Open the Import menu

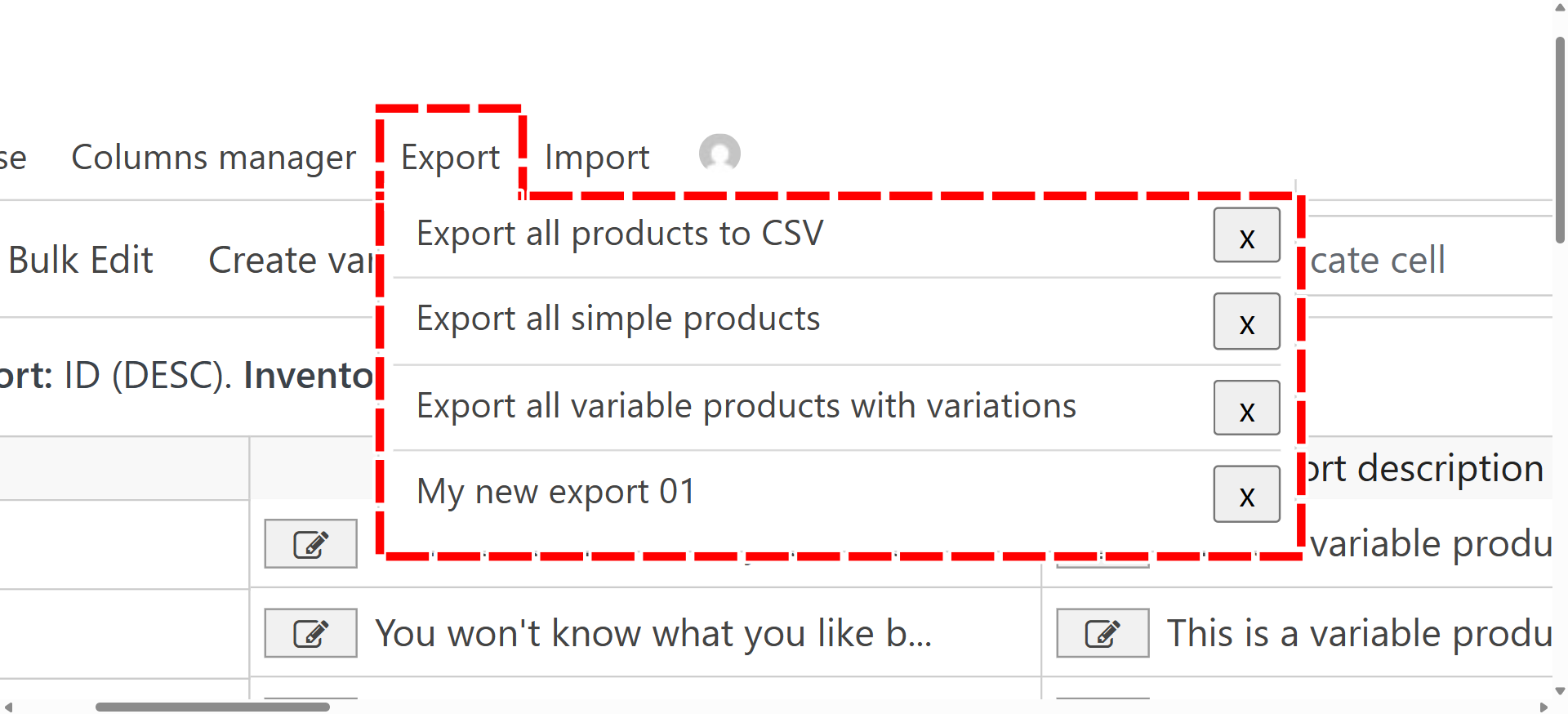click(x=597, y=157)
